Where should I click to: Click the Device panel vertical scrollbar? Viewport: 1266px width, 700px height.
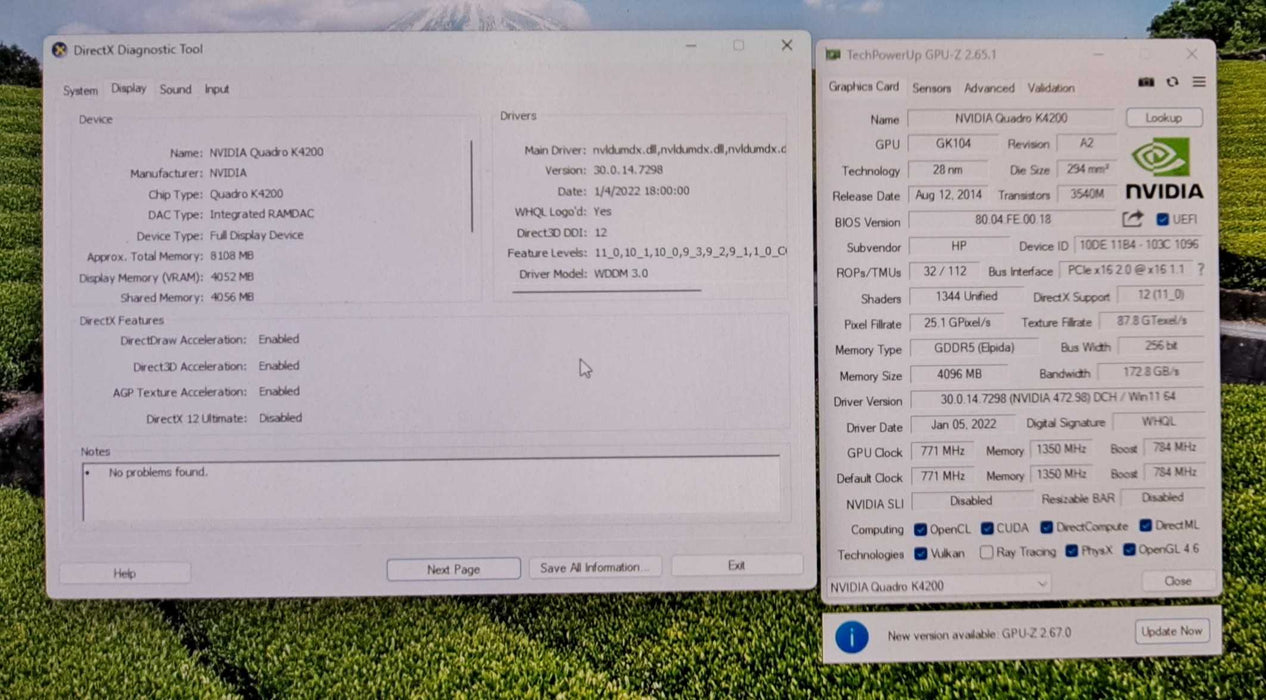pyautogui.click(x=472, y=186)
